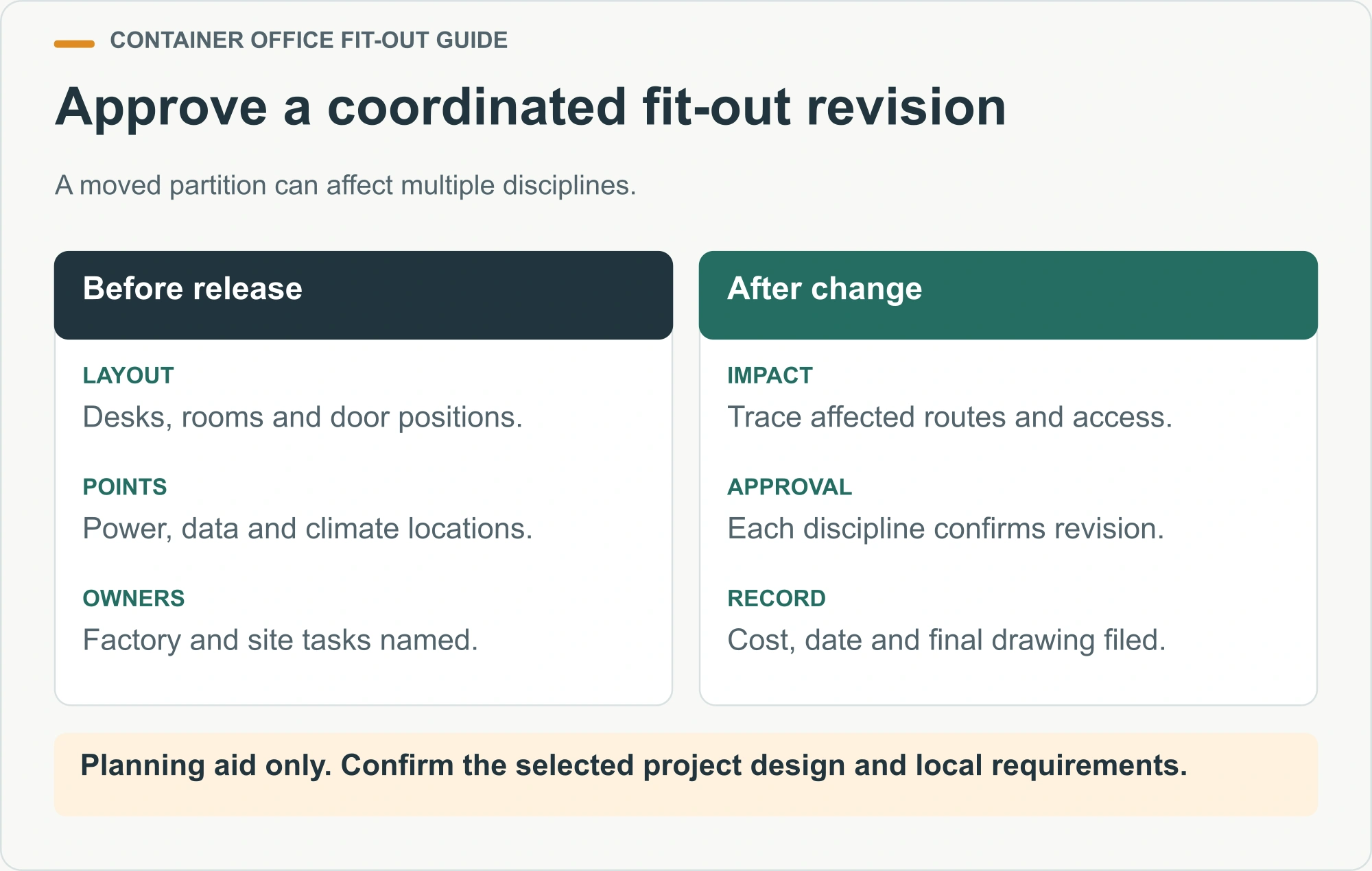
Task: Click 'Desks, rooms and door positions.'
Action: pos(303,418)
